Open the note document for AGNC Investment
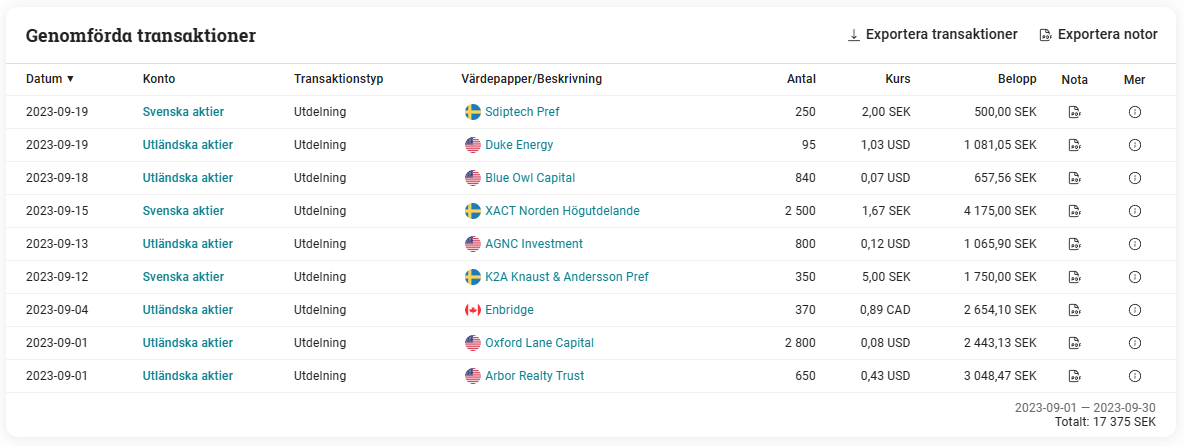Image resolution: width=1184 pixels, height=446 pixels. tap(1074, 244)
